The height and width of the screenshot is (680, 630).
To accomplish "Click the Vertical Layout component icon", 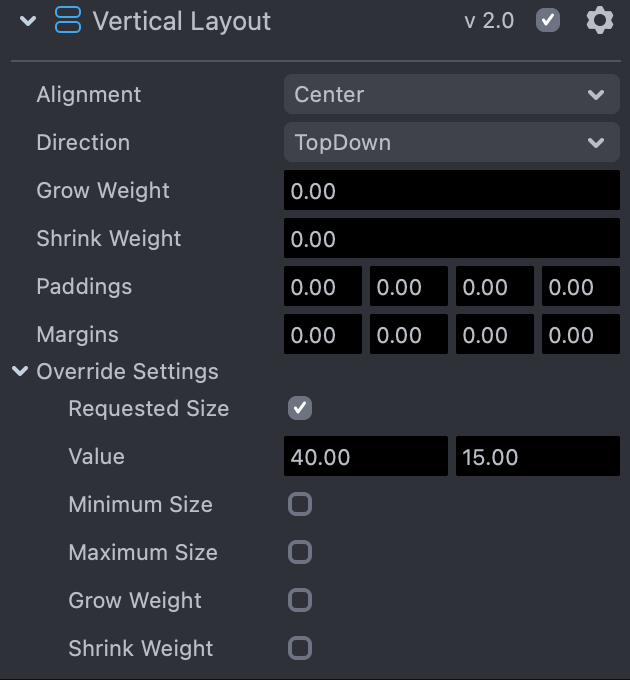I will point(68,20).
